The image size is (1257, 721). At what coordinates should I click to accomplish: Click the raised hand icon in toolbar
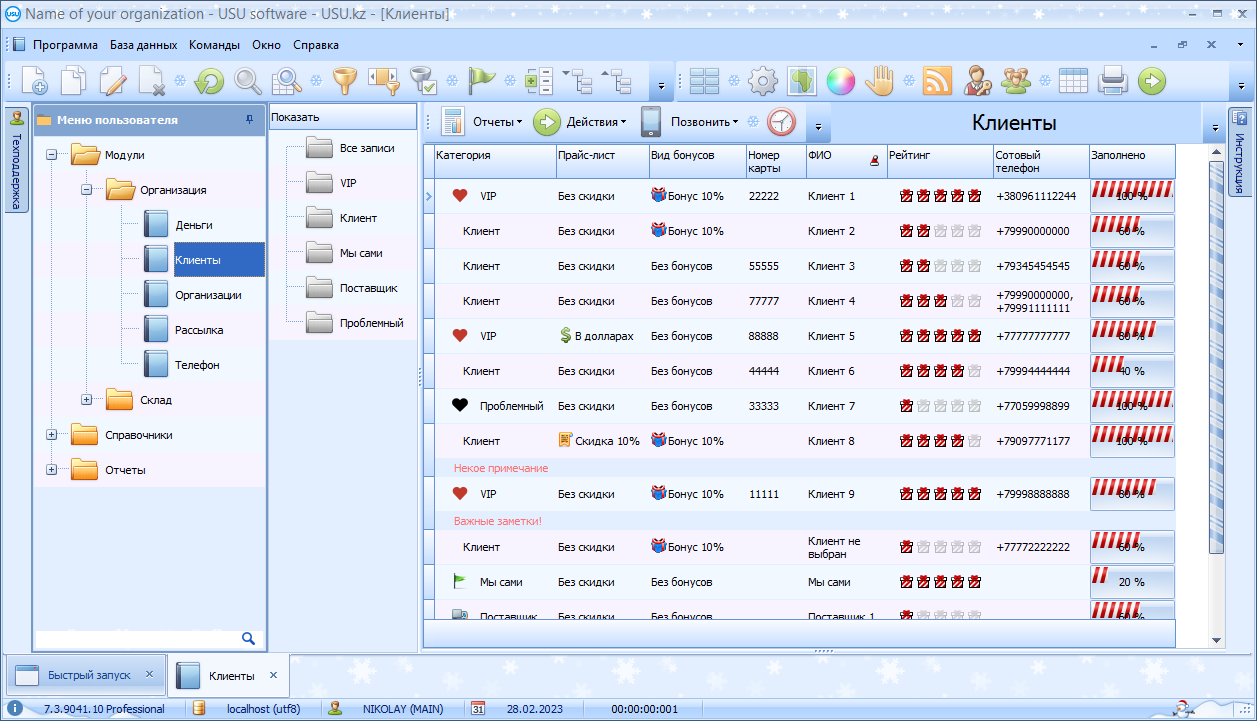click(879, 81)
